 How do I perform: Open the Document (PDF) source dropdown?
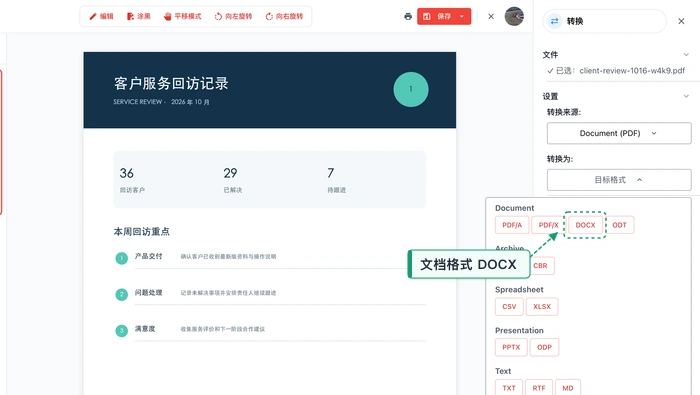(619, 133)
